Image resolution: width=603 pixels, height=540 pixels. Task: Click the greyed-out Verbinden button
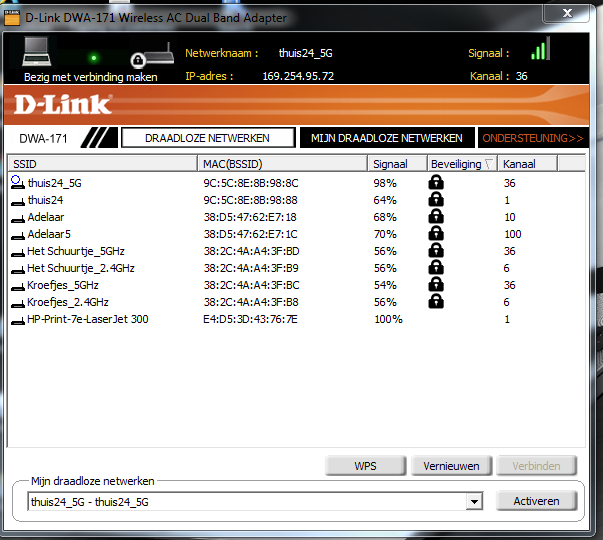536,466
